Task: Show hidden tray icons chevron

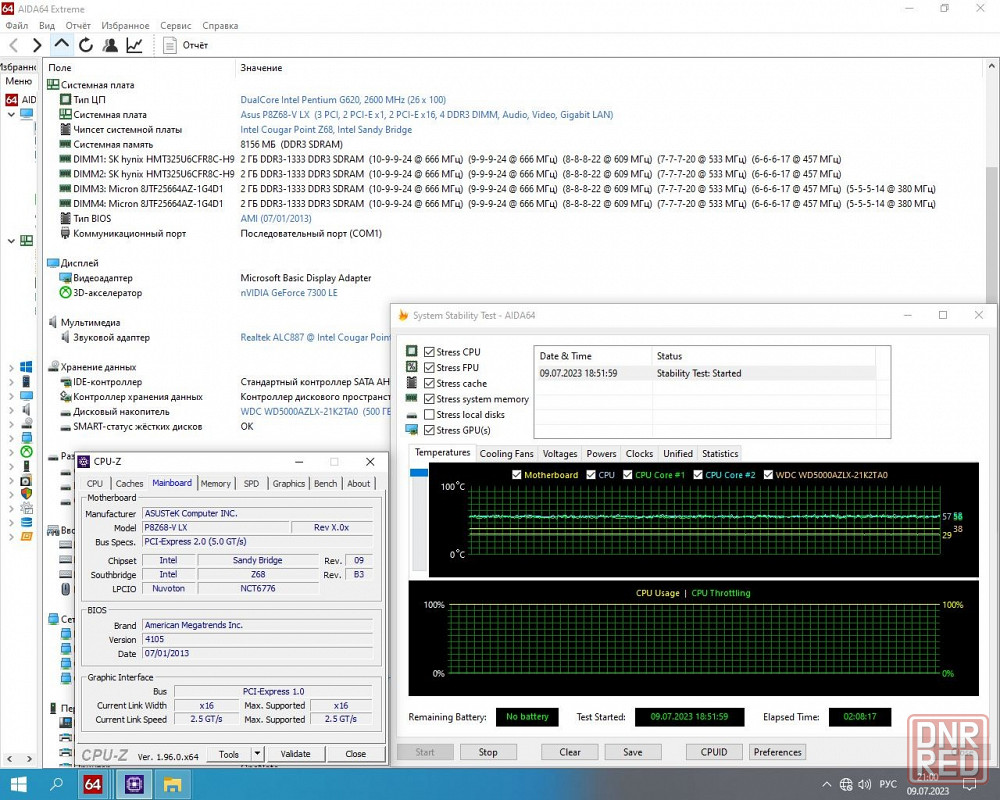Action: 827,785
